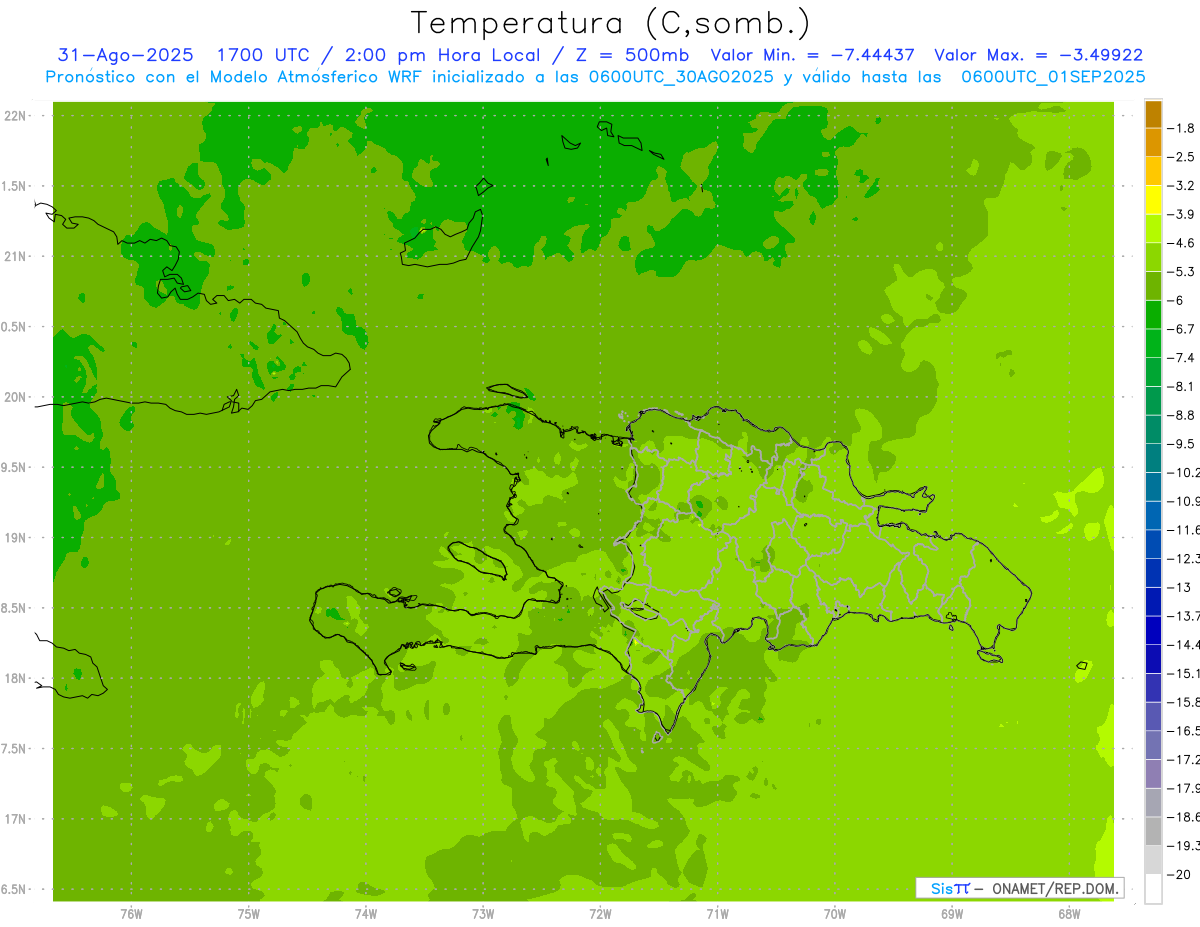Click the orange swatch between -1.8 and -2.5
The width and height of the screenshot is (1200, 927).
coord(1153,143)
